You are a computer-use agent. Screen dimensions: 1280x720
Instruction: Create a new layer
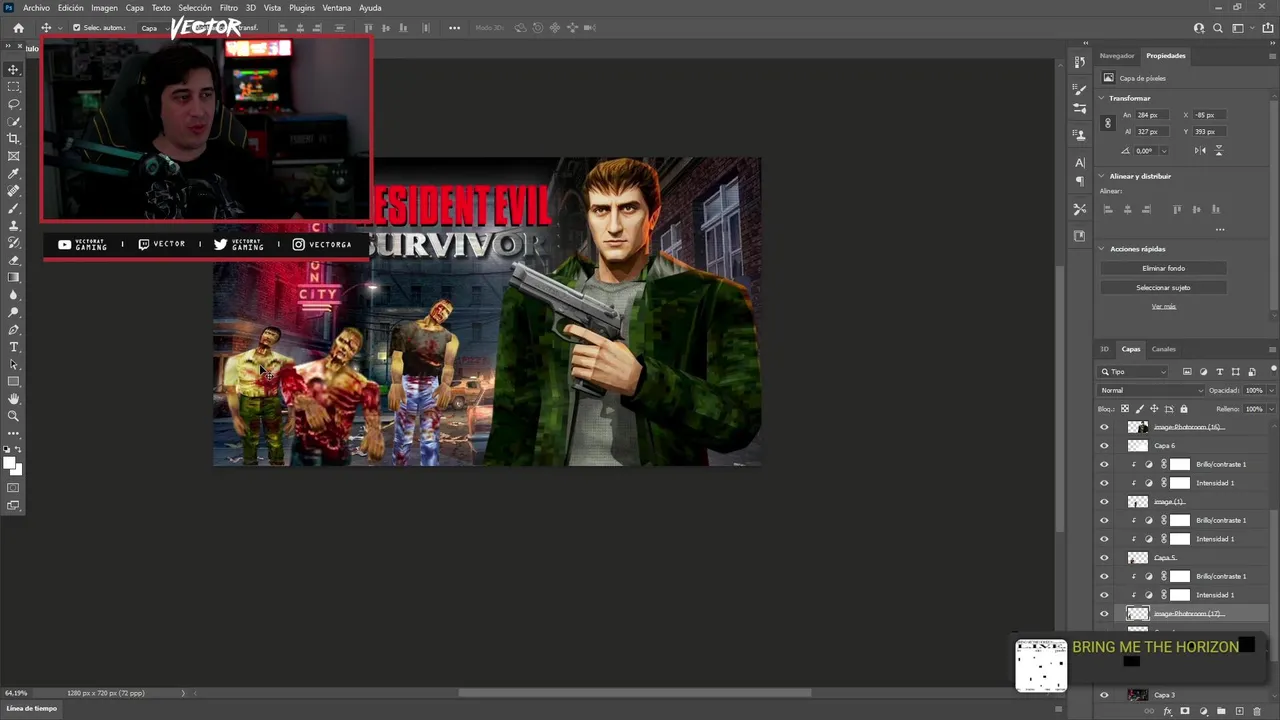[1239, 711]
